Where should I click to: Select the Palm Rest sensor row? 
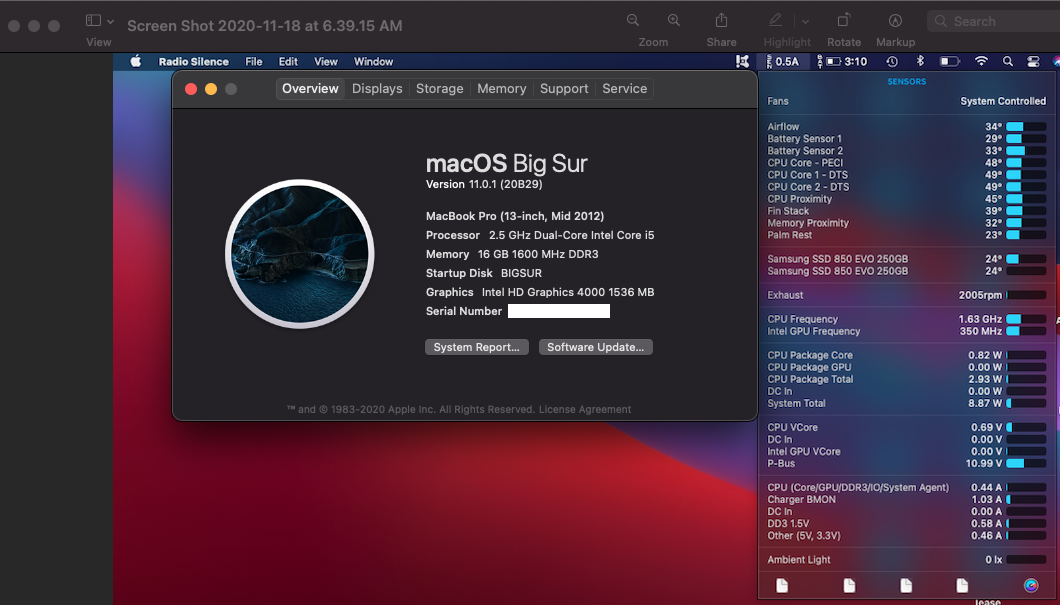tap(907, 235)
